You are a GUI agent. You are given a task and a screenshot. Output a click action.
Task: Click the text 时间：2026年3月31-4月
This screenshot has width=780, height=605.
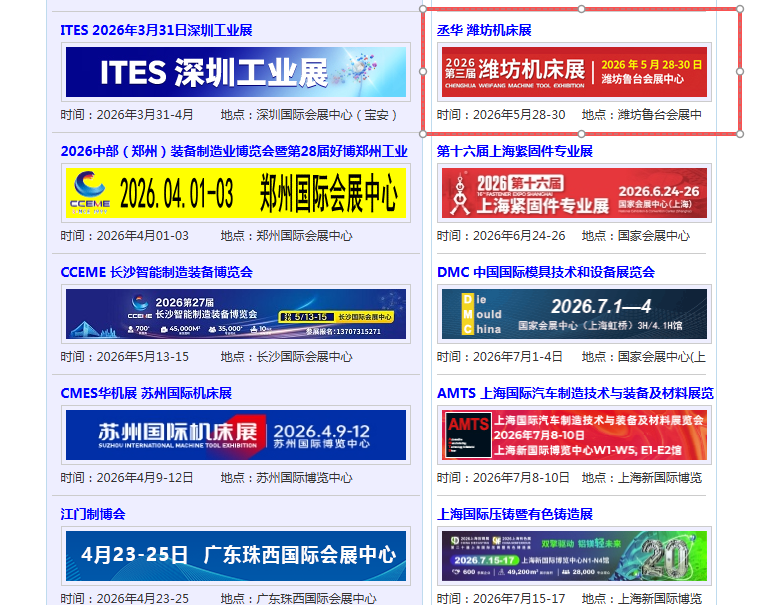pyautogui.click(x=127, y=115)
